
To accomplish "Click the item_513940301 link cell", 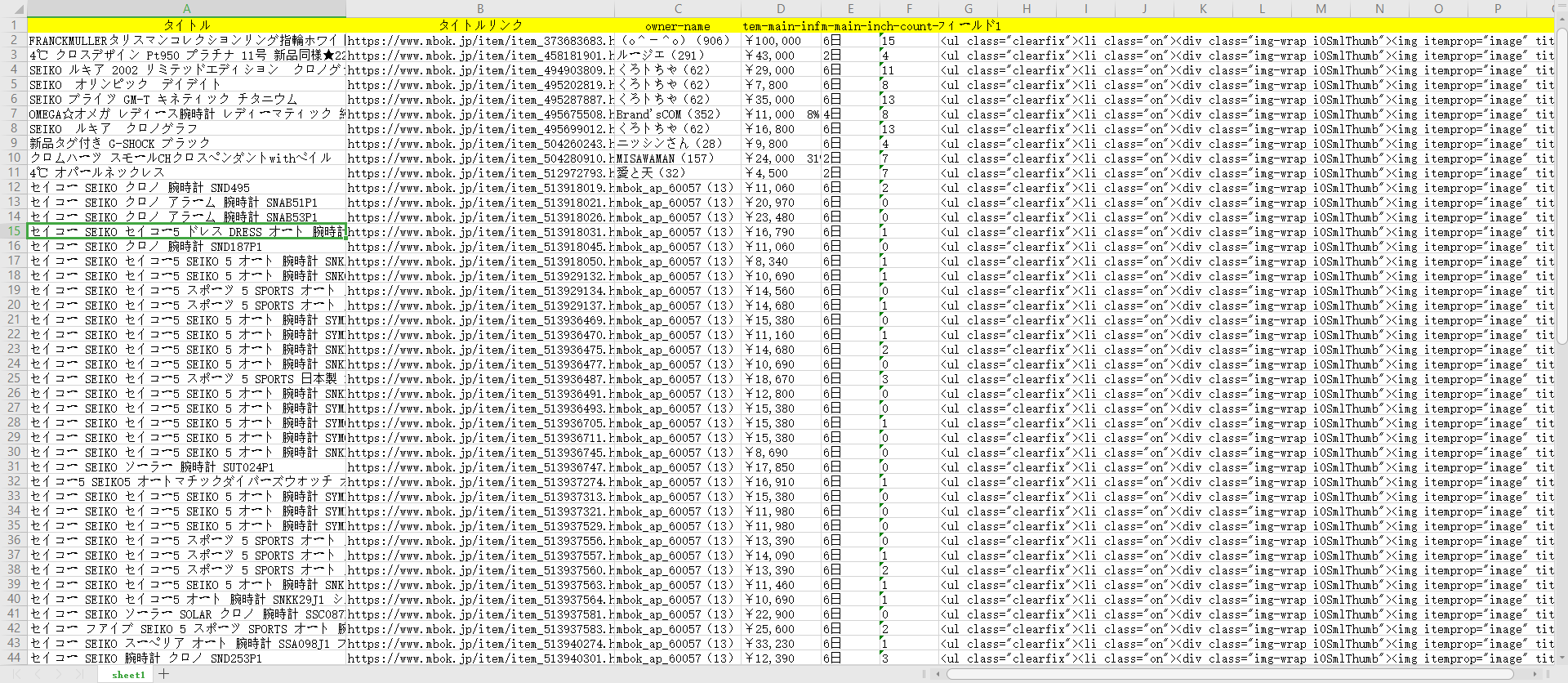I will [x=480, y=658].
